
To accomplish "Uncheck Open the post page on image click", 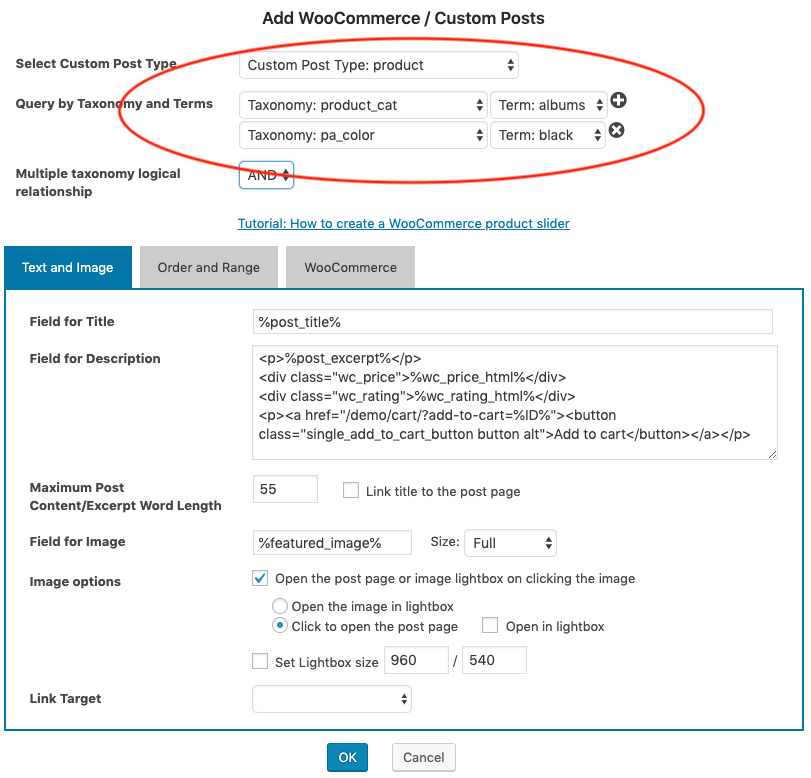I will pos(260,578).
